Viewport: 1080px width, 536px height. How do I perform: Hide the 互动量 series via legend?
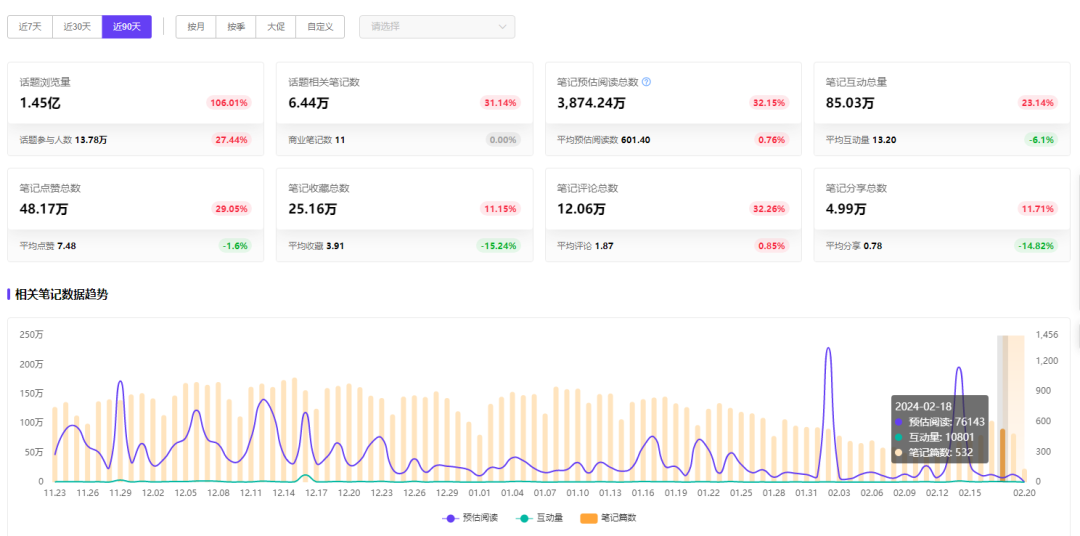coord(540,518)
